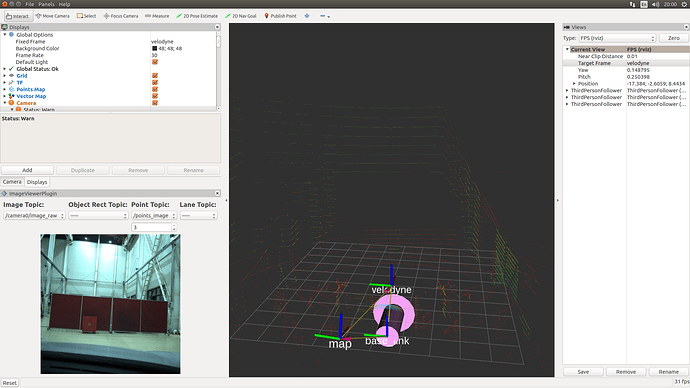Image resolution: width=690 pixels, height=388 pixels.
Task: Activate the Measure tool
Action: point(157,16)
